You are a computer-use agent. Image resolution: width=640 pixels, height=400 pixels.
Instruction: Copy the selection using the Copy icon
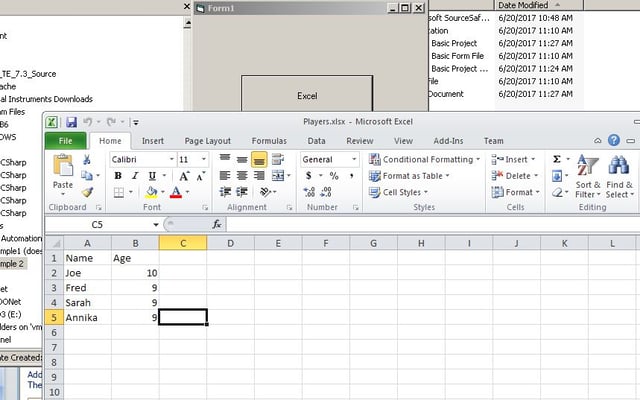[87, 176]
